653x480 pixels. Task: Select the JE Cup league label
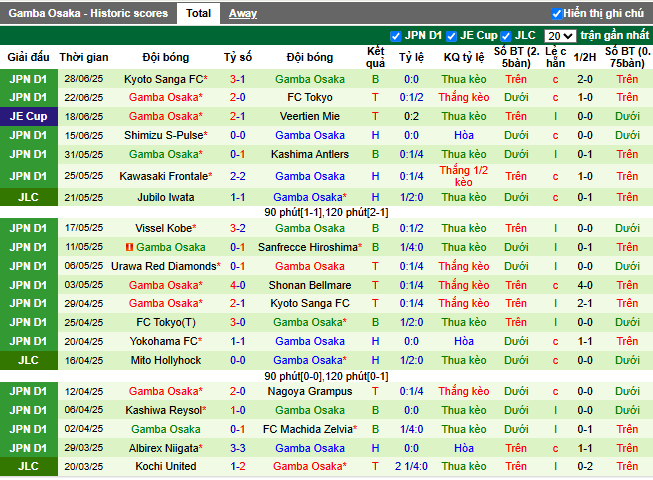29,116
